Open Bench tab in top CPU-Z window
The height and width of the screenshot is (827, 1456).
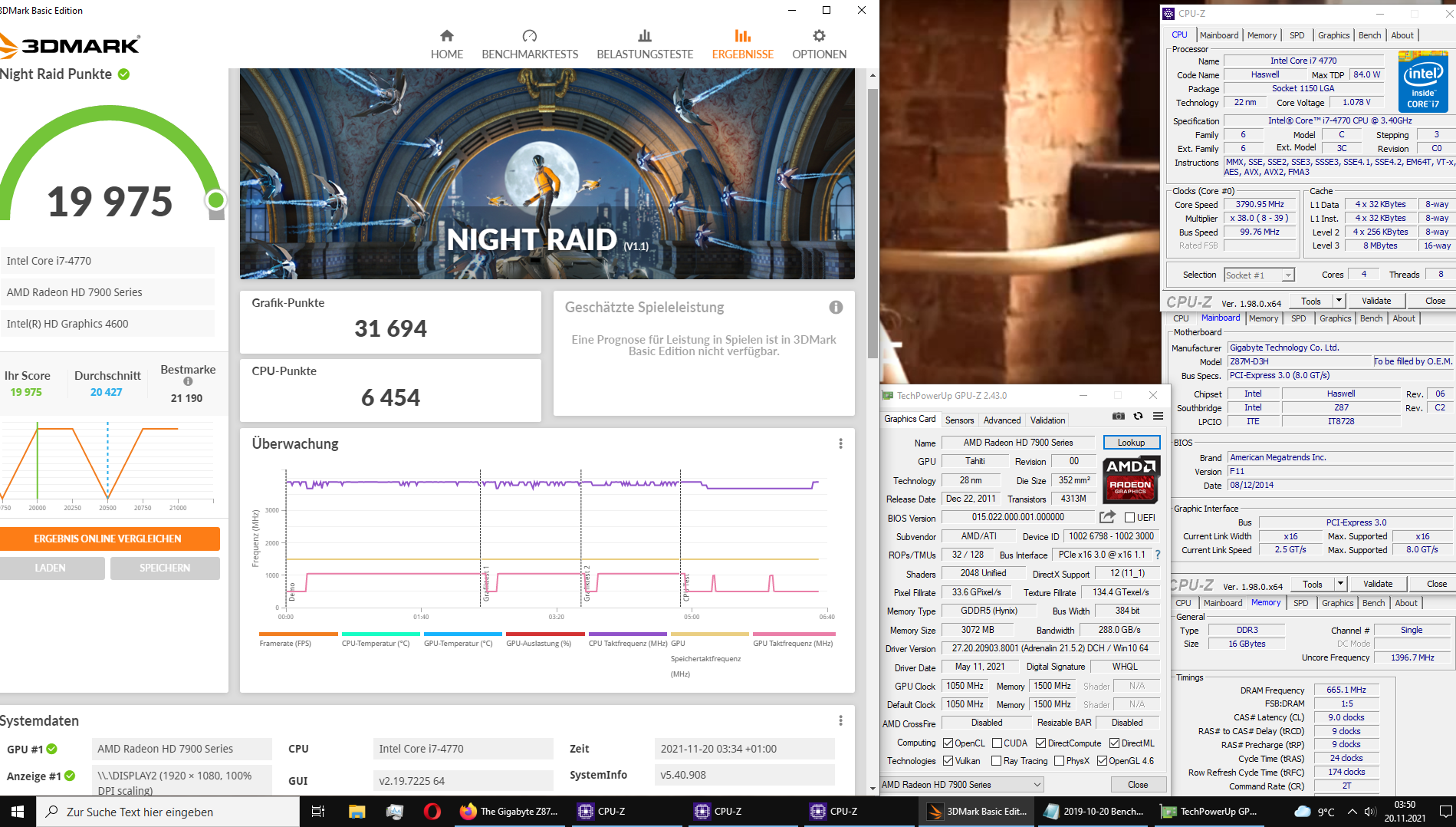pyautogui.click(x=1369, y=35)
